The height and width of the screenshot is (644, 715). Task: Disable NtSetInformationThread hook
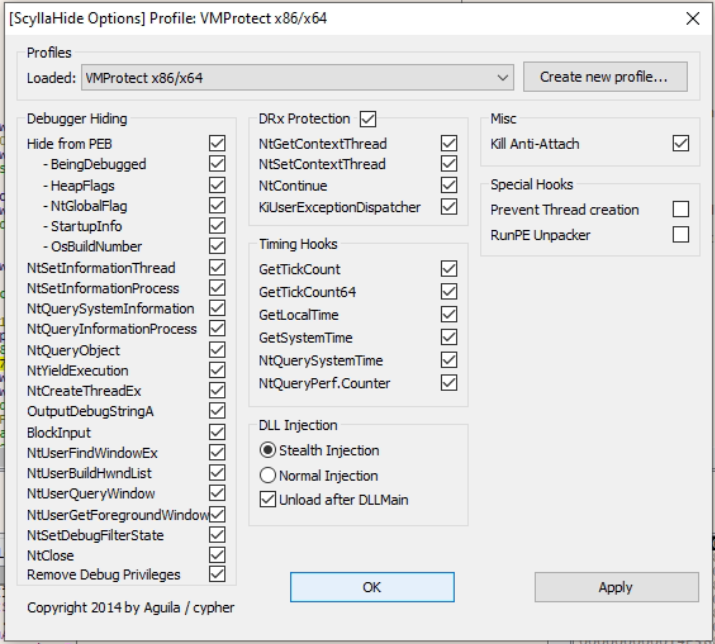point(217,267)
